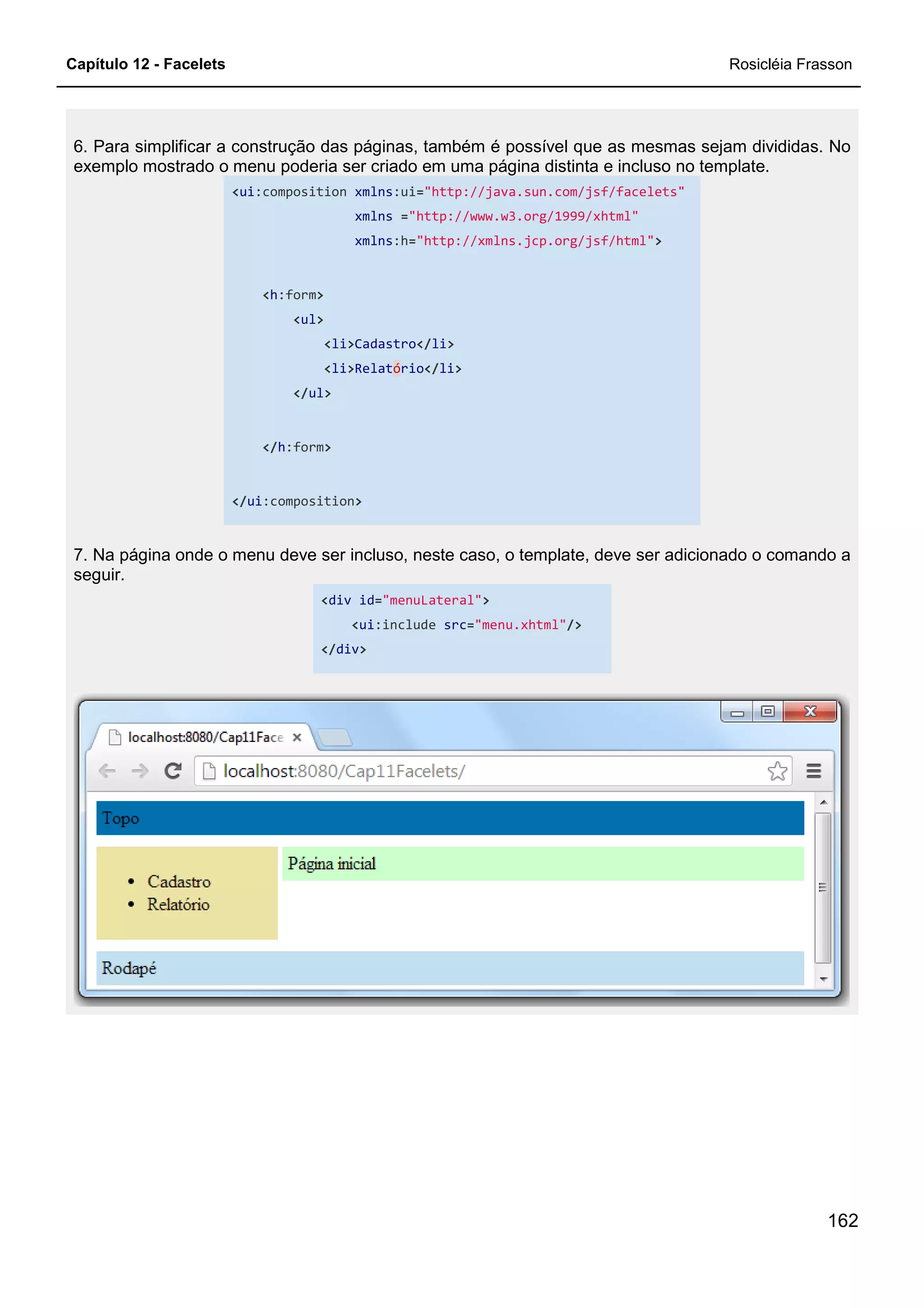The image size is (924, 1308).
Task: Click the opening <h:form> code line
Action: (x=293, y=295)
